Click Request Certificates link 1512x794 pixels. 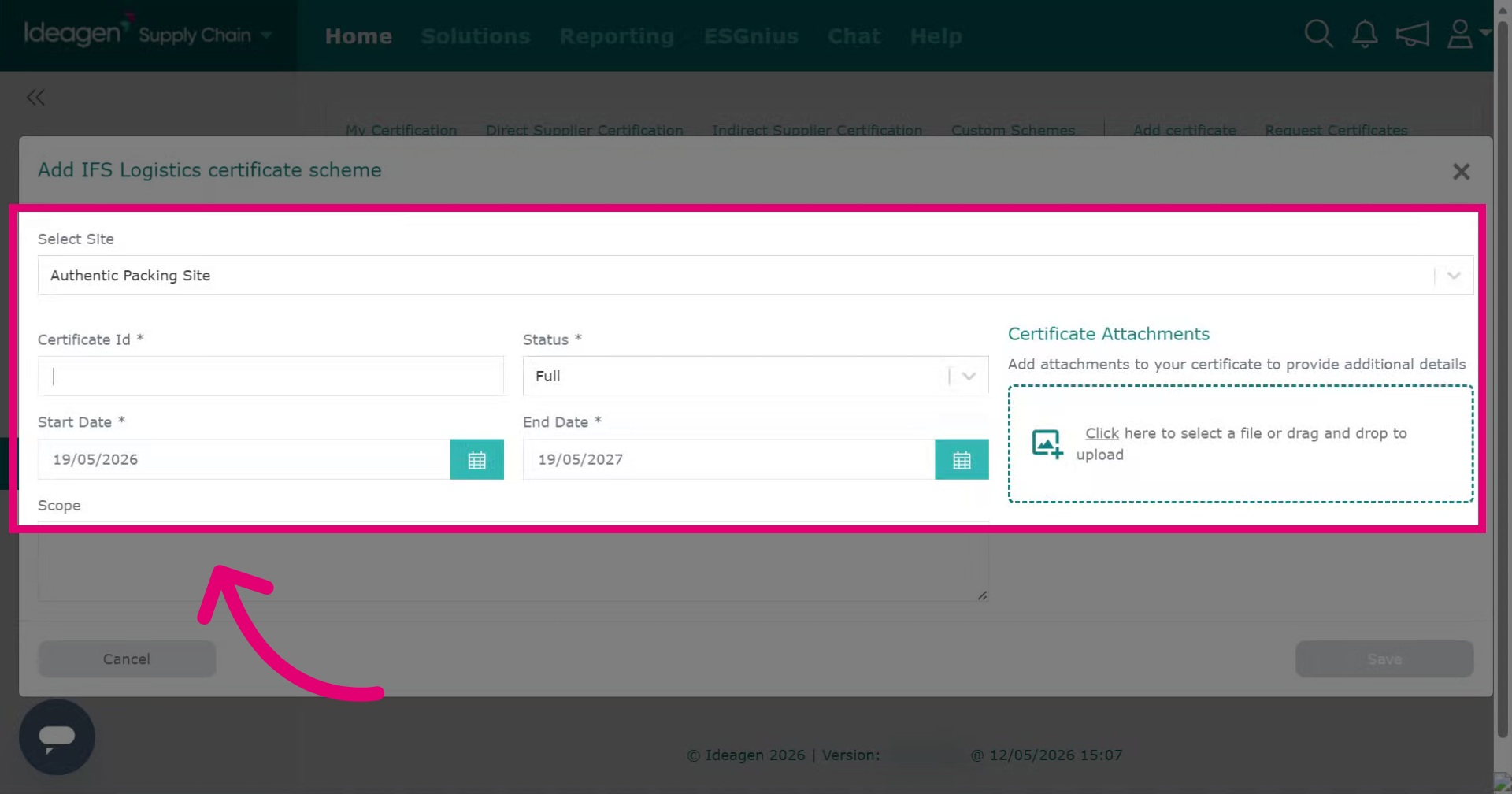[x=1336, y=130]
